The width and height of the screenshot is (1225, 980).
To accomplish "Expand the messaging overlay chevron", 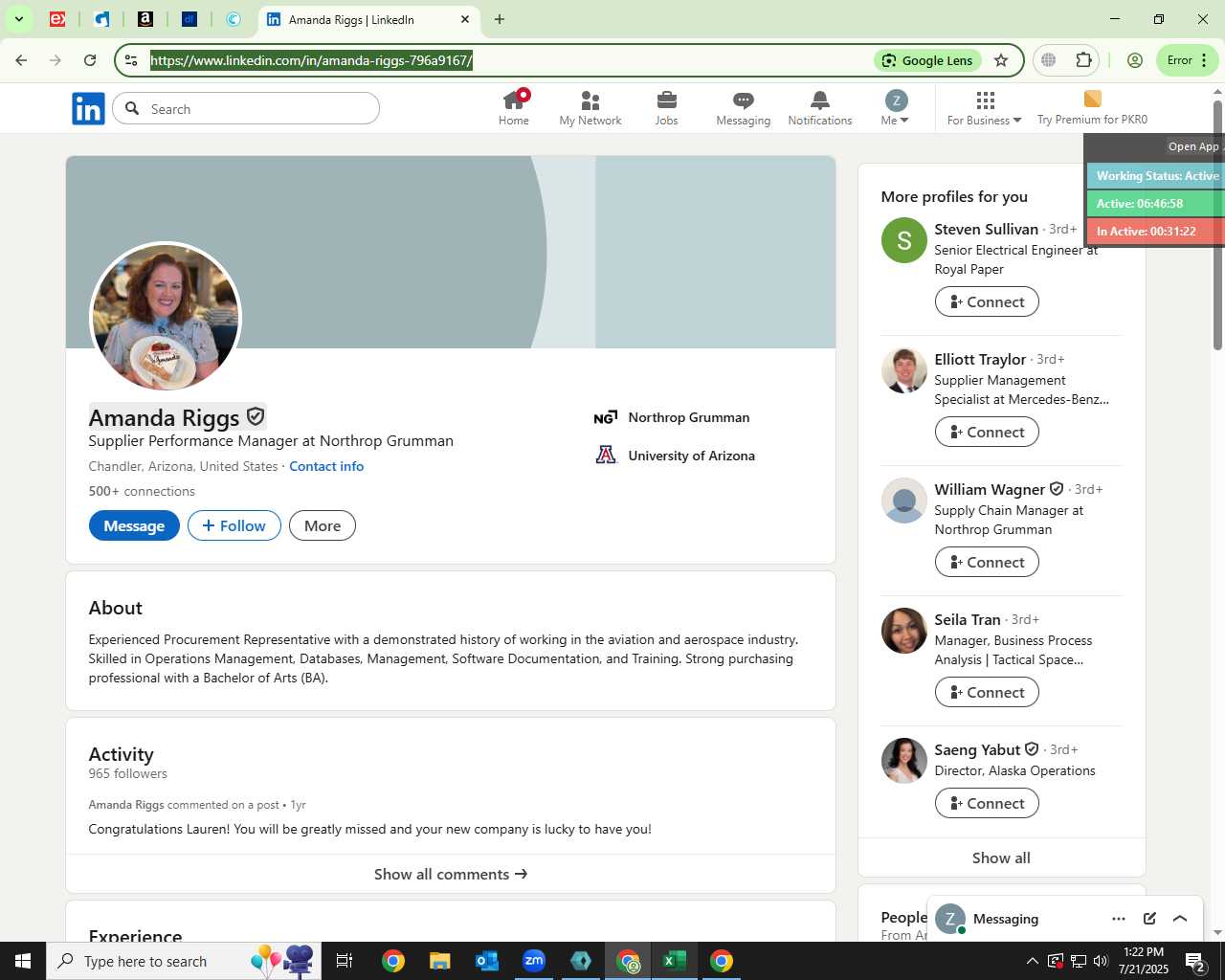I will coord(1180,919).
